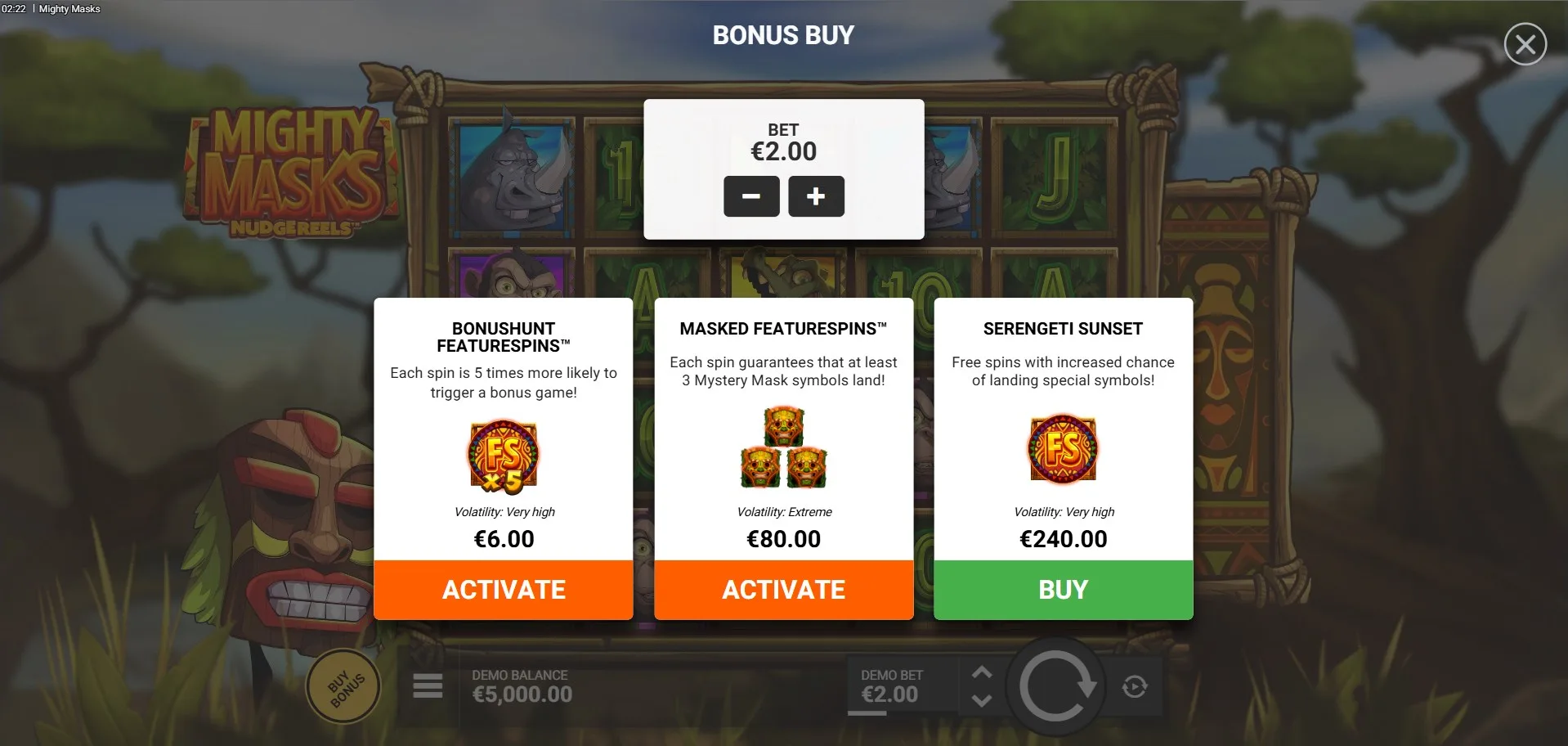Click the €2.00 bet value in dialog
The image size is (1568, 746).
(x=783, y=151)
